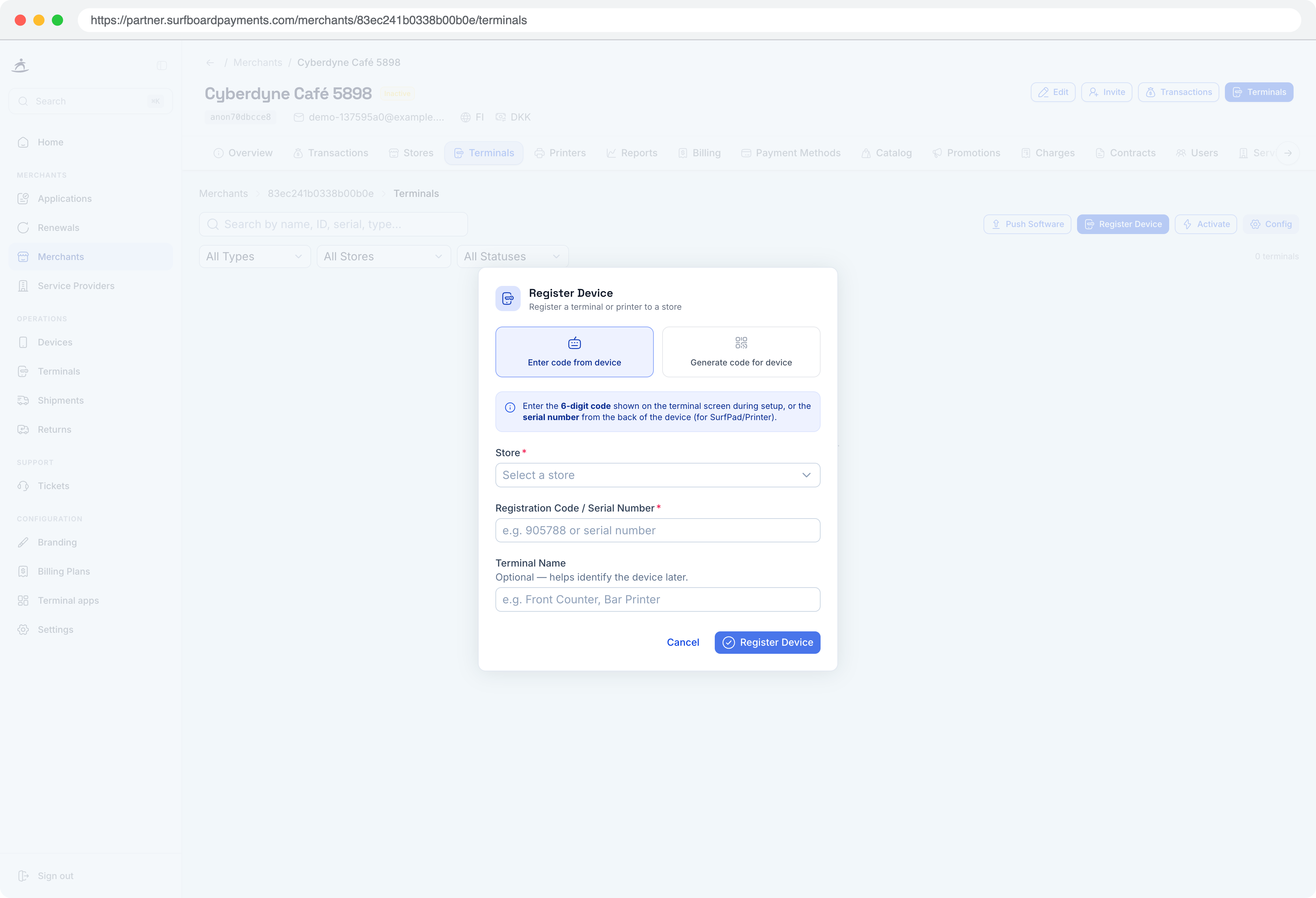Focus the Search by name, ID, serial field
Viewport: 1316px width, 898px height.
tap(334, 224)
